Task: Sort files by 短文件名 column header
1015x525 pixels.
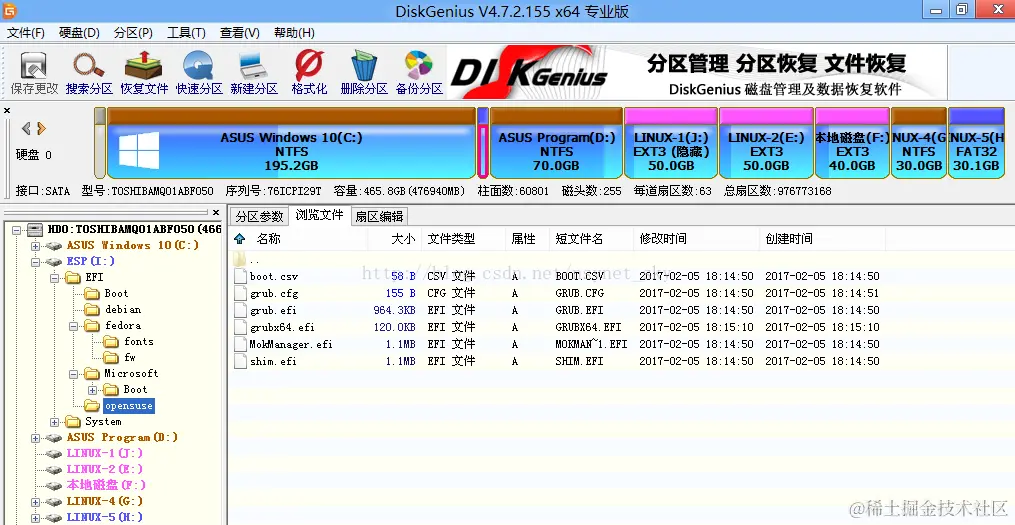Action: (x=579, y=239)
